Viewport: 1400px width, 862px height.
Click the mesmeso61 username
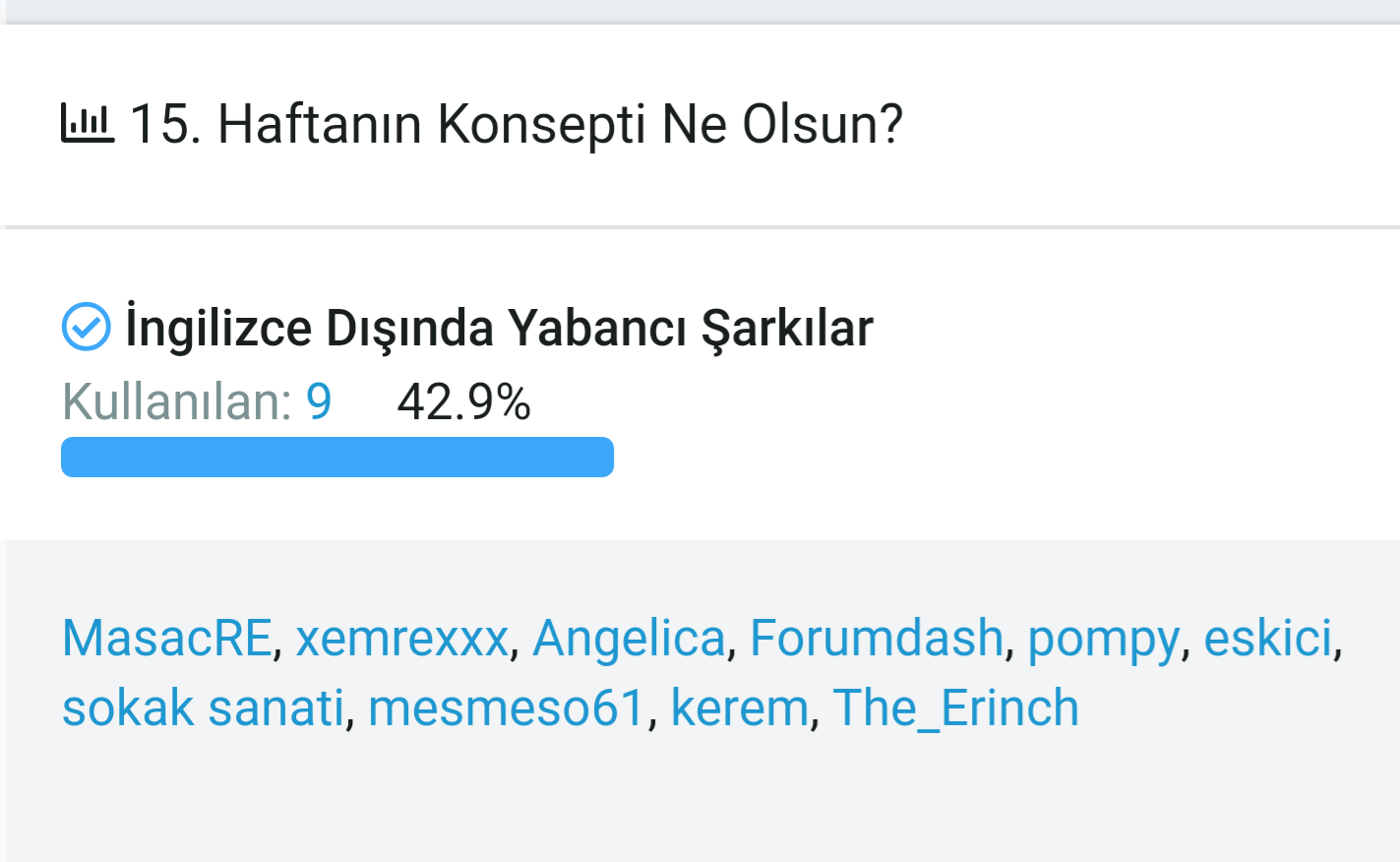(x=507, y=708)
